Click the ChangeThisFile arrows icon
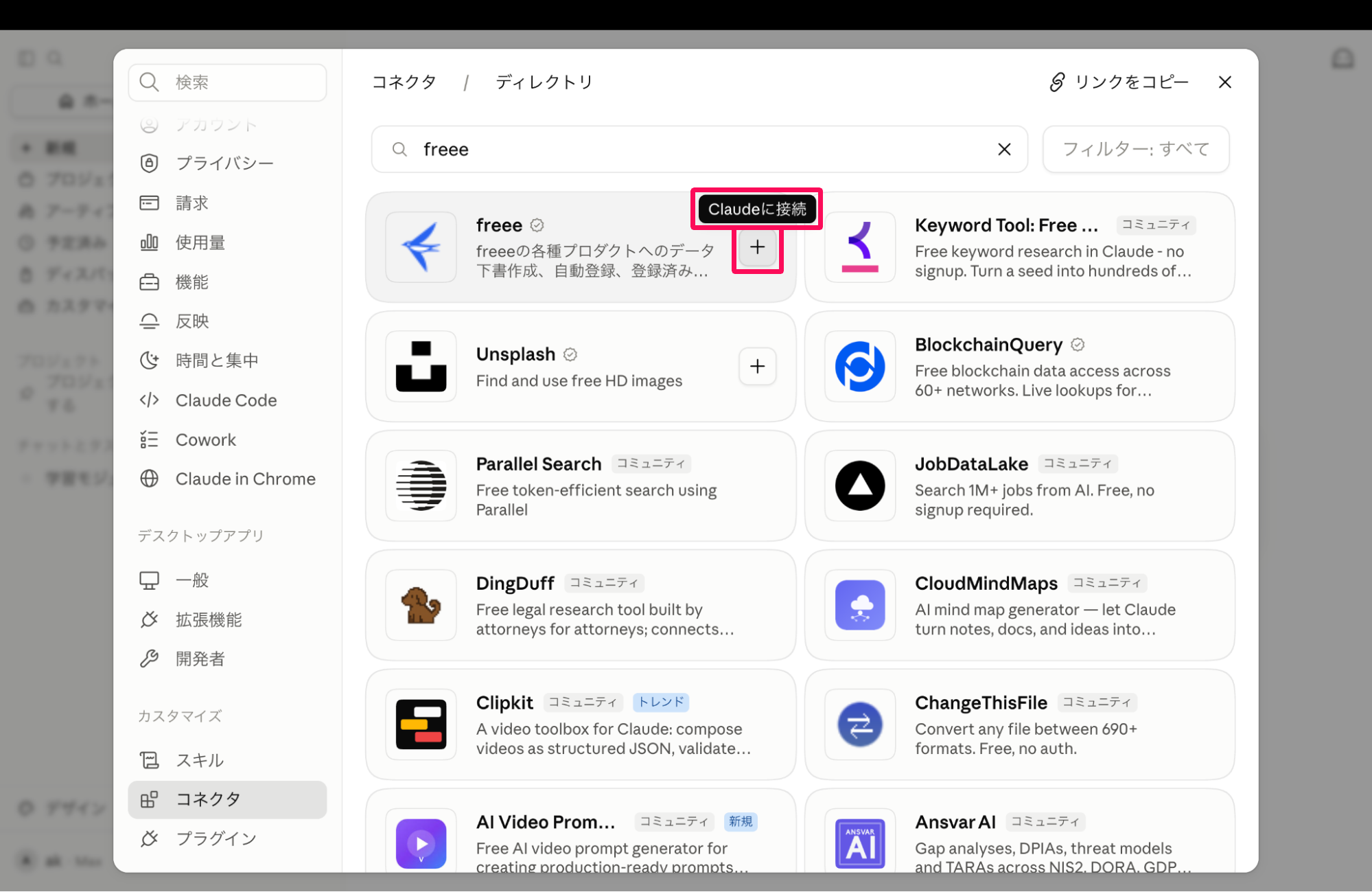The width and height of the screenshot is (1372, 892). (860, 724)
